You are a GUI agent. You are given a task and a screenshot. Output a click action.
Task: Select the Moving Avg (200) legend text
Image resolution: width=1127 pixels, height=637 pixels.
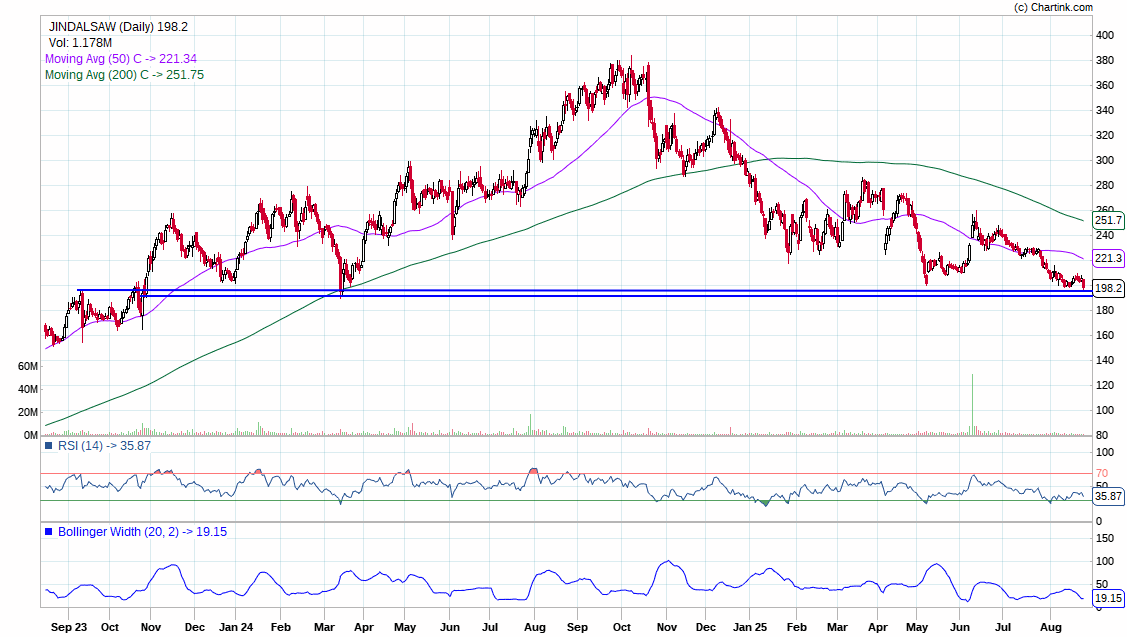[x=124, y=75]
